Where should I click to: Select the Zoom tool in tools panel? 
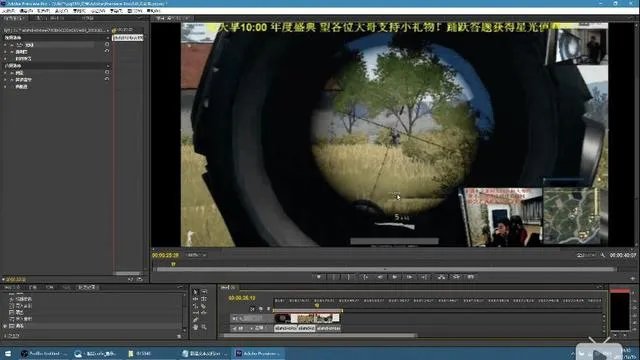[x=204, y=327]
